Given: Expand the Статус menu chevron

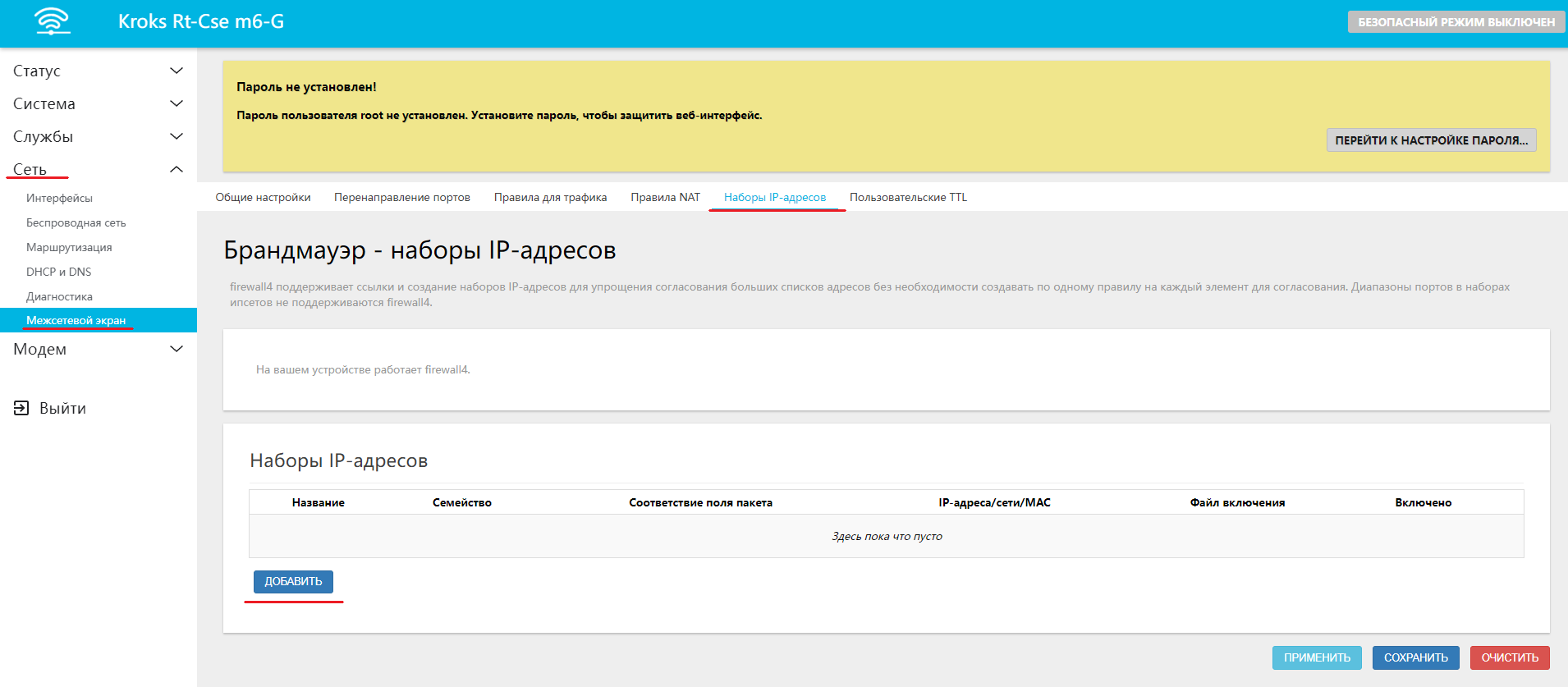Looking at the screenshot, I should pyautogui.click(x=176, y=71).
